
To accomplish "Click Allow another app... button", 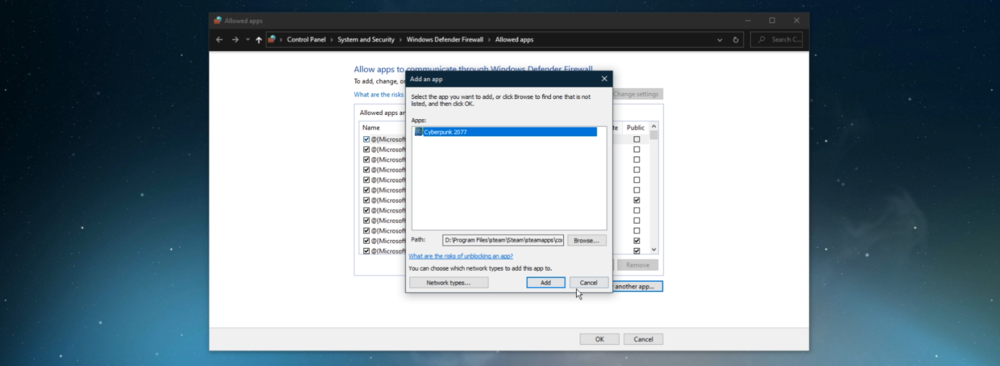I will pos(637,286).
